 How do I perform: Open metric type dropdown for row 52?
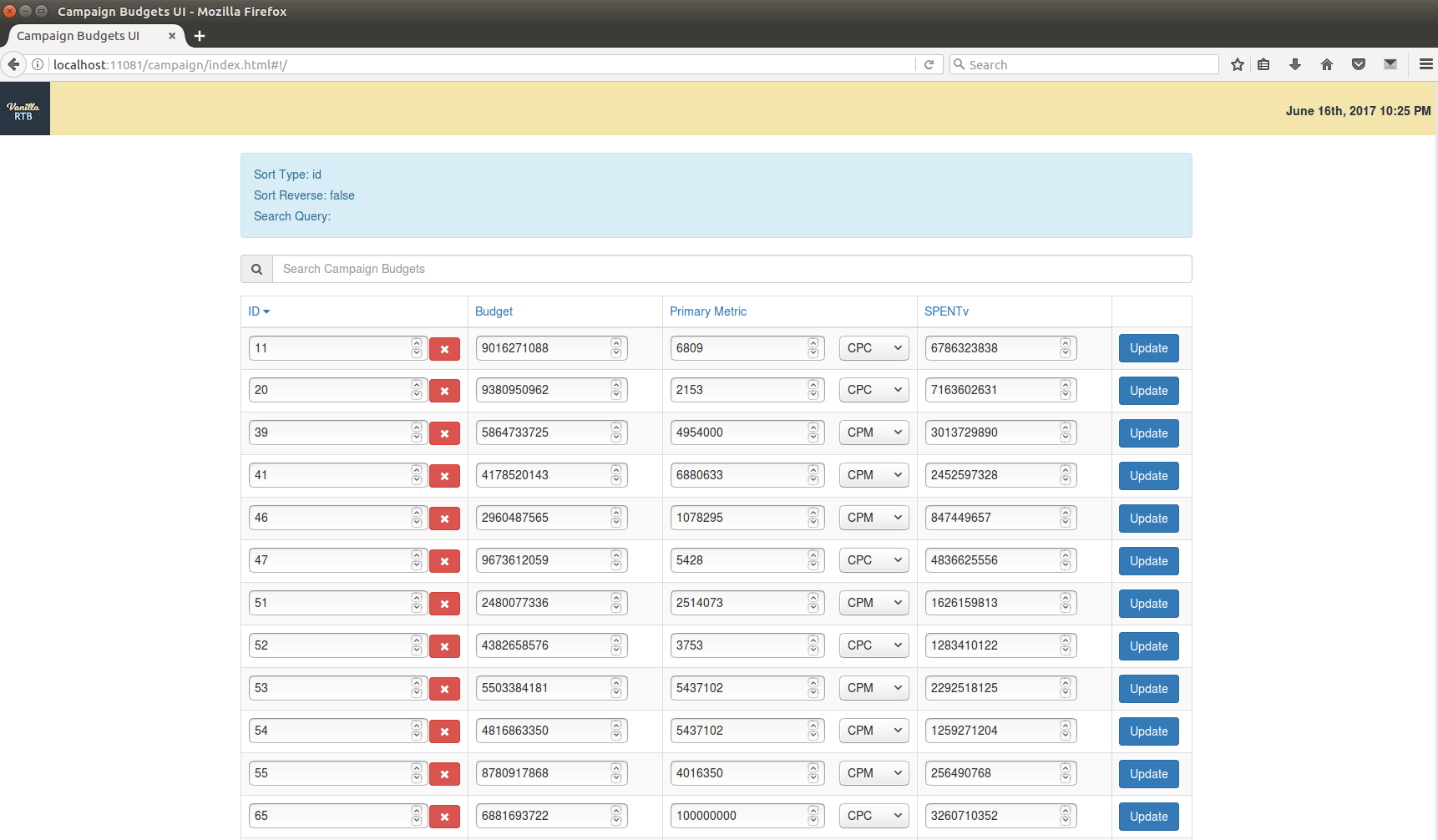click(874, 645)
